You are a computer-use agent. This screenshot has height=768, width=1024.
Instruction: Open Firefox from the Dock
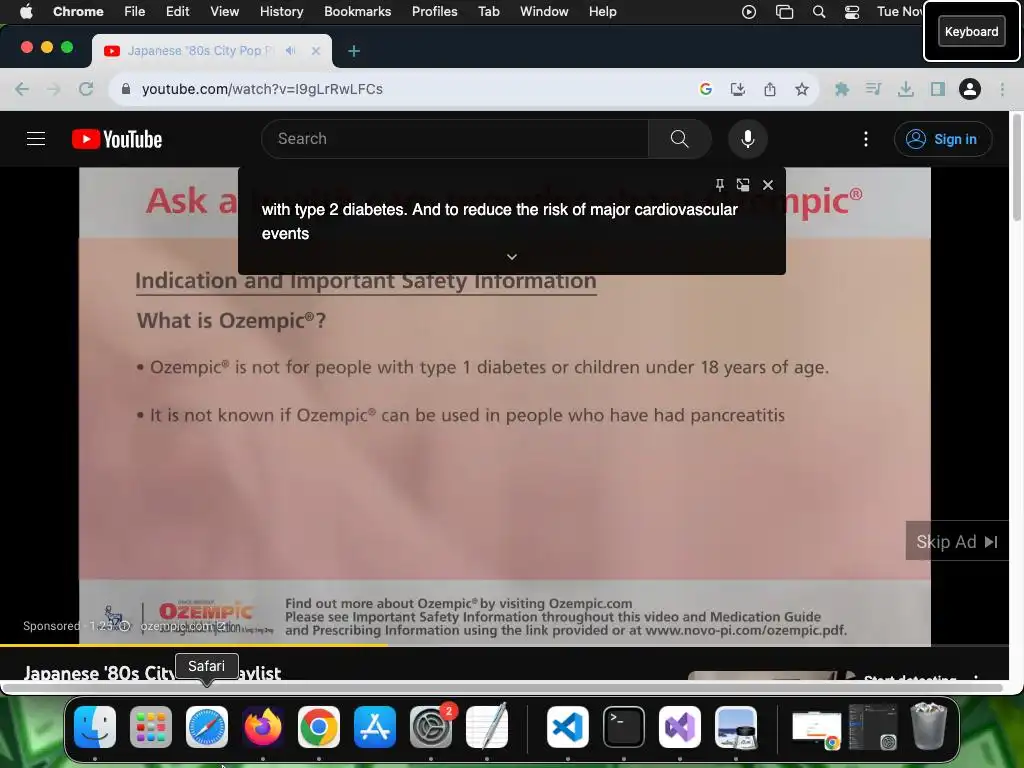[x=263, y=727]
